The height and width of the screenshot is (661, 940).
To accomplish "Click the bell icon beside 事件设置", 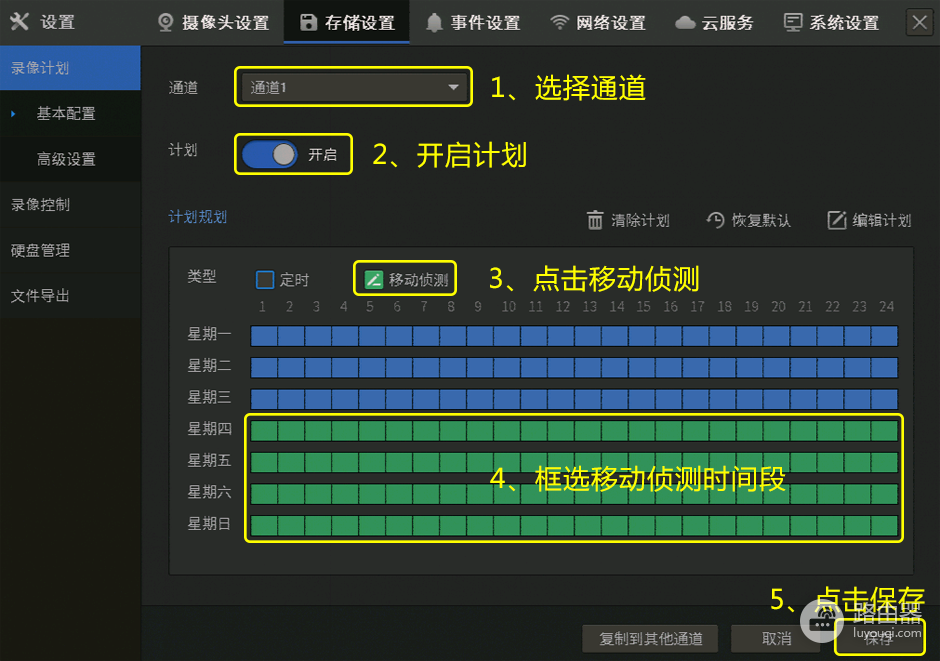I will (x=434, y=23).
